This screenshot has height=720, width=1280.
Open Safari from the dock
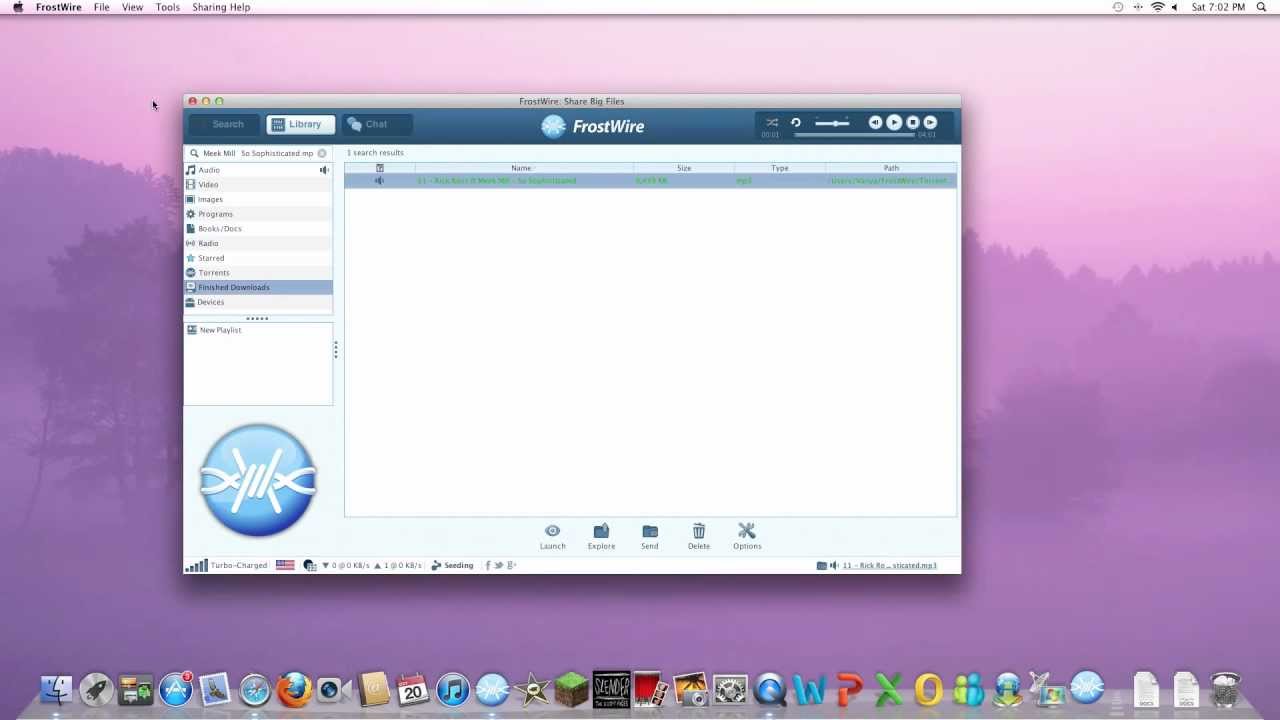(254, 689)
